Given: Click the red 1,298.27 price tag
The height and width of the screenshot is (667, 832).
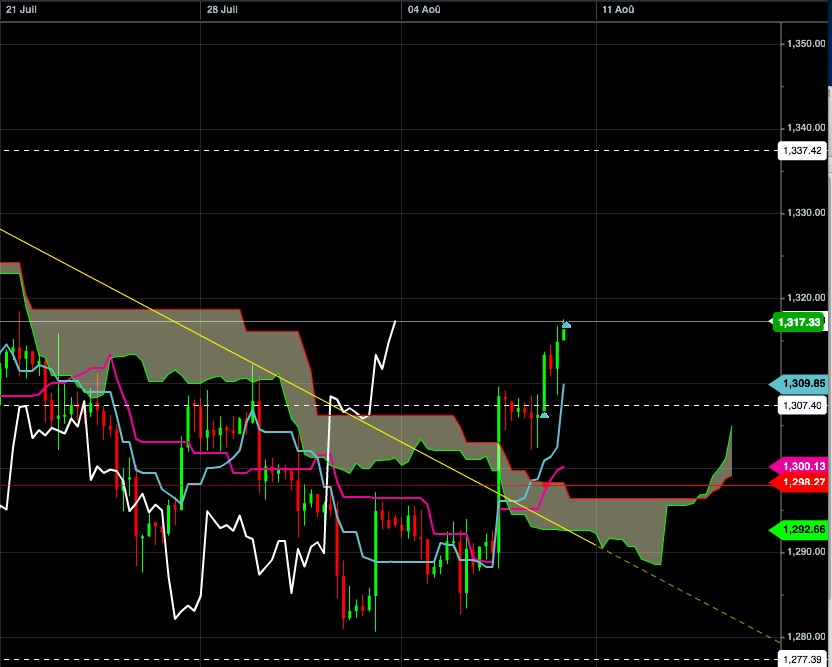Looking at the screenshot, I should click(800, 482).
